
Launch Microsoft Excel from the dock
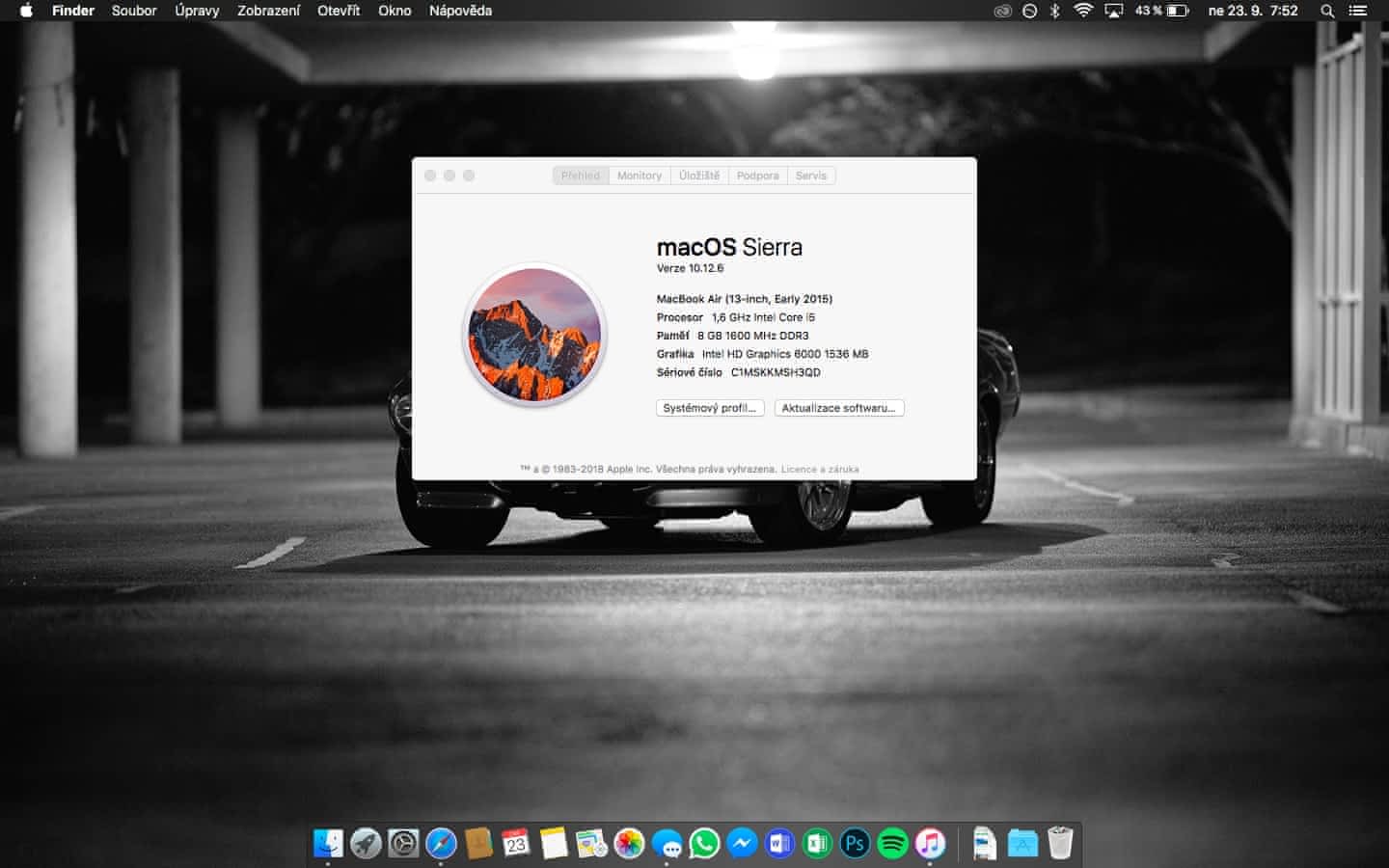coord(817,844)
